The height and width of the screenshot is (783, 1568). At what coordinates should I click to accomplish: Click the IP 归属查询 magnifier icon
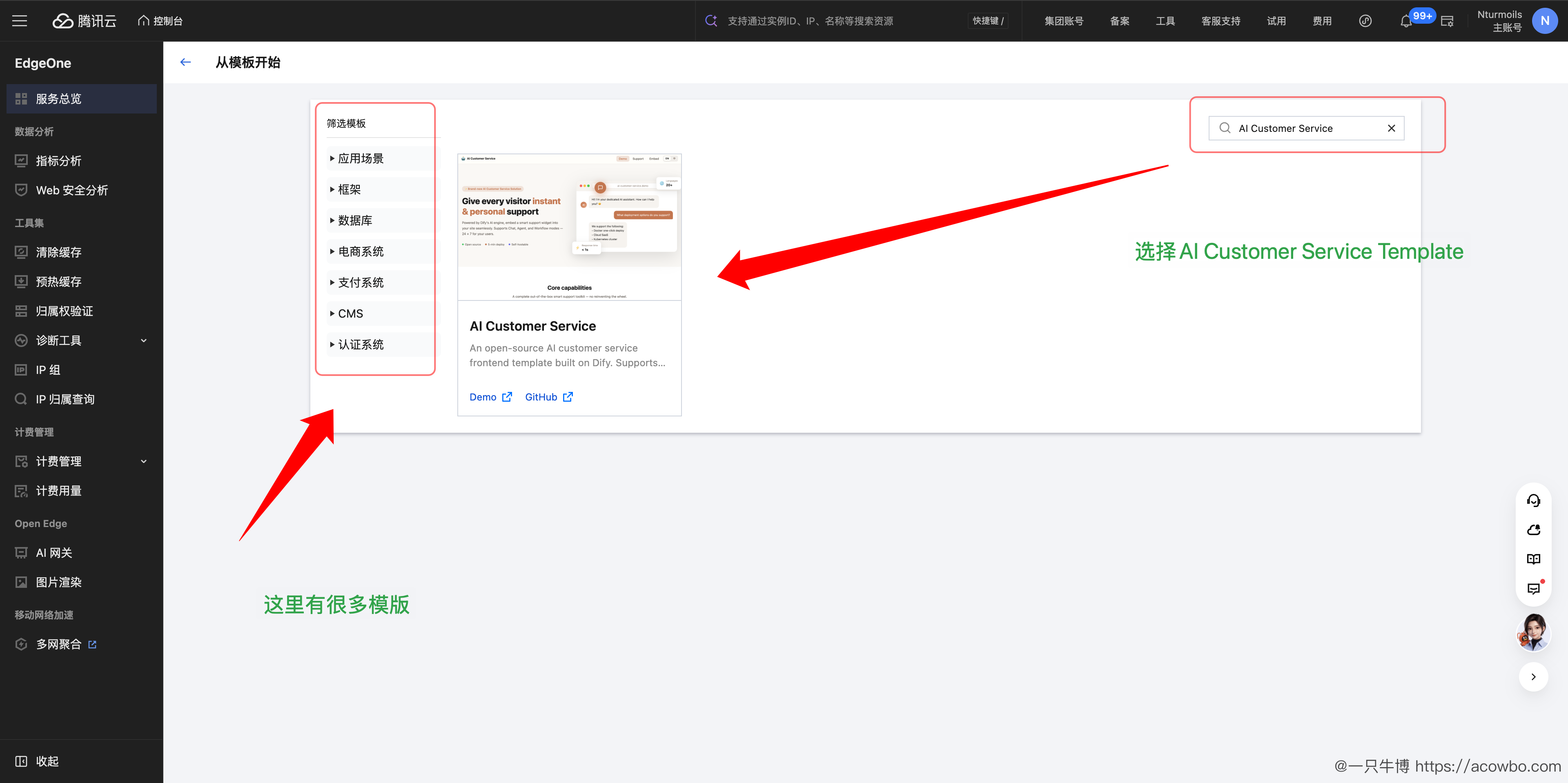tap(21, 399)
